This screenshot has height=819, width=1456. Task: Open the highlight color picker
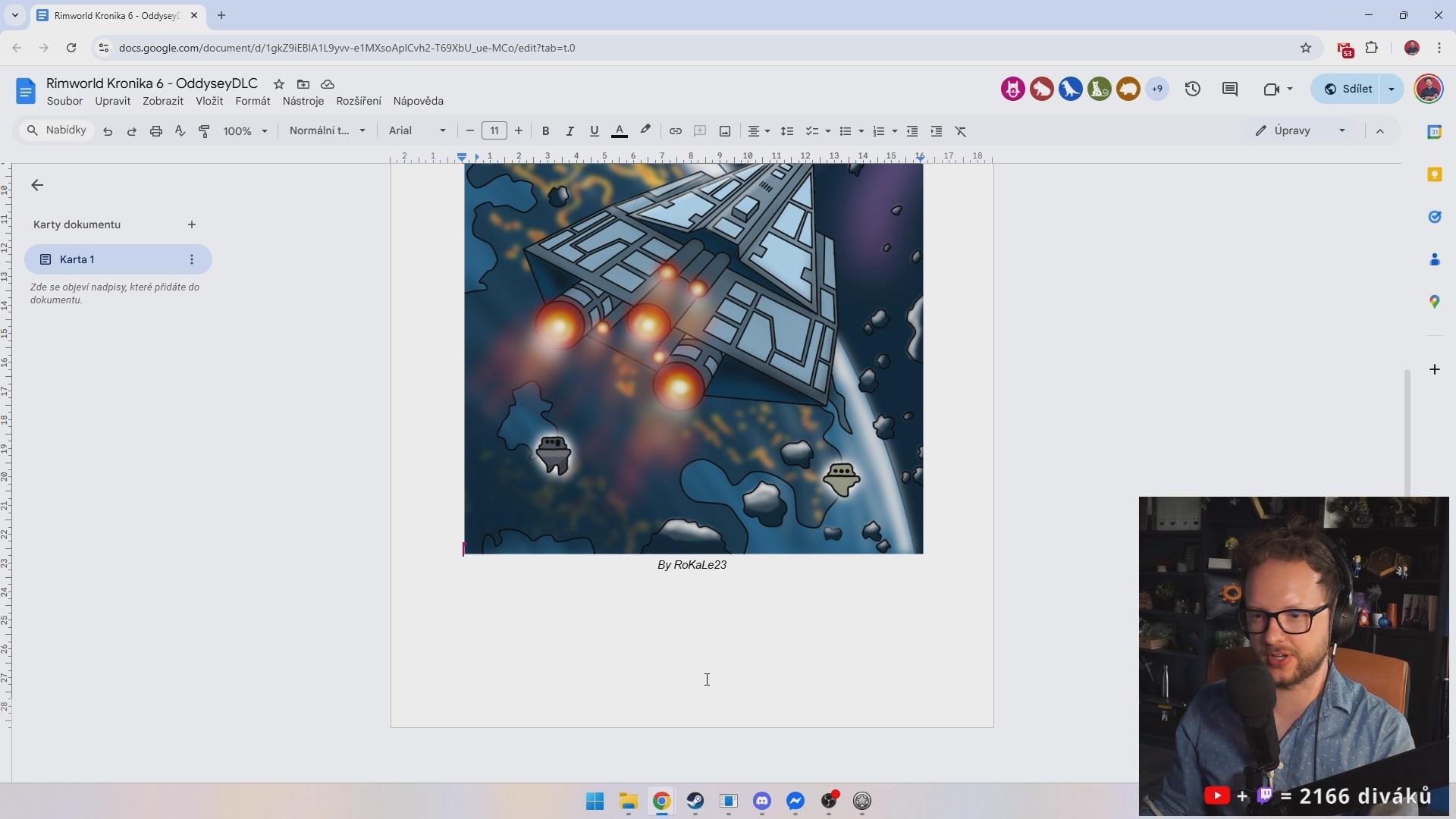[x=645, y=131]
